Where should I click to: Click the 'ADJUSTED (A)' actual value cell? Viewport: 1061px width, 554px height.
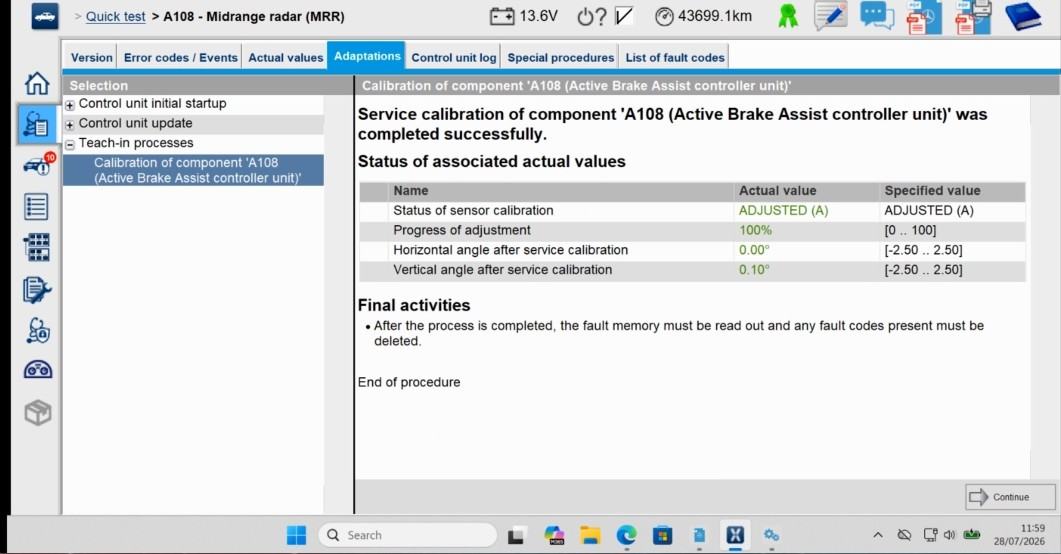(x=783, y=210)
